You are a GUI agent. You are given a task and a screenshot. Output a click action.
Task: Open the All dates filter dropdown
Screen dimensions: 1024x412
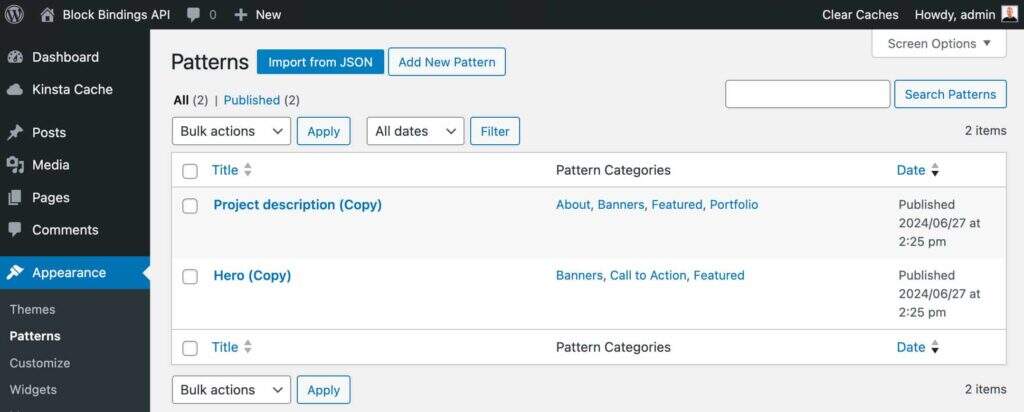[415, 131]
